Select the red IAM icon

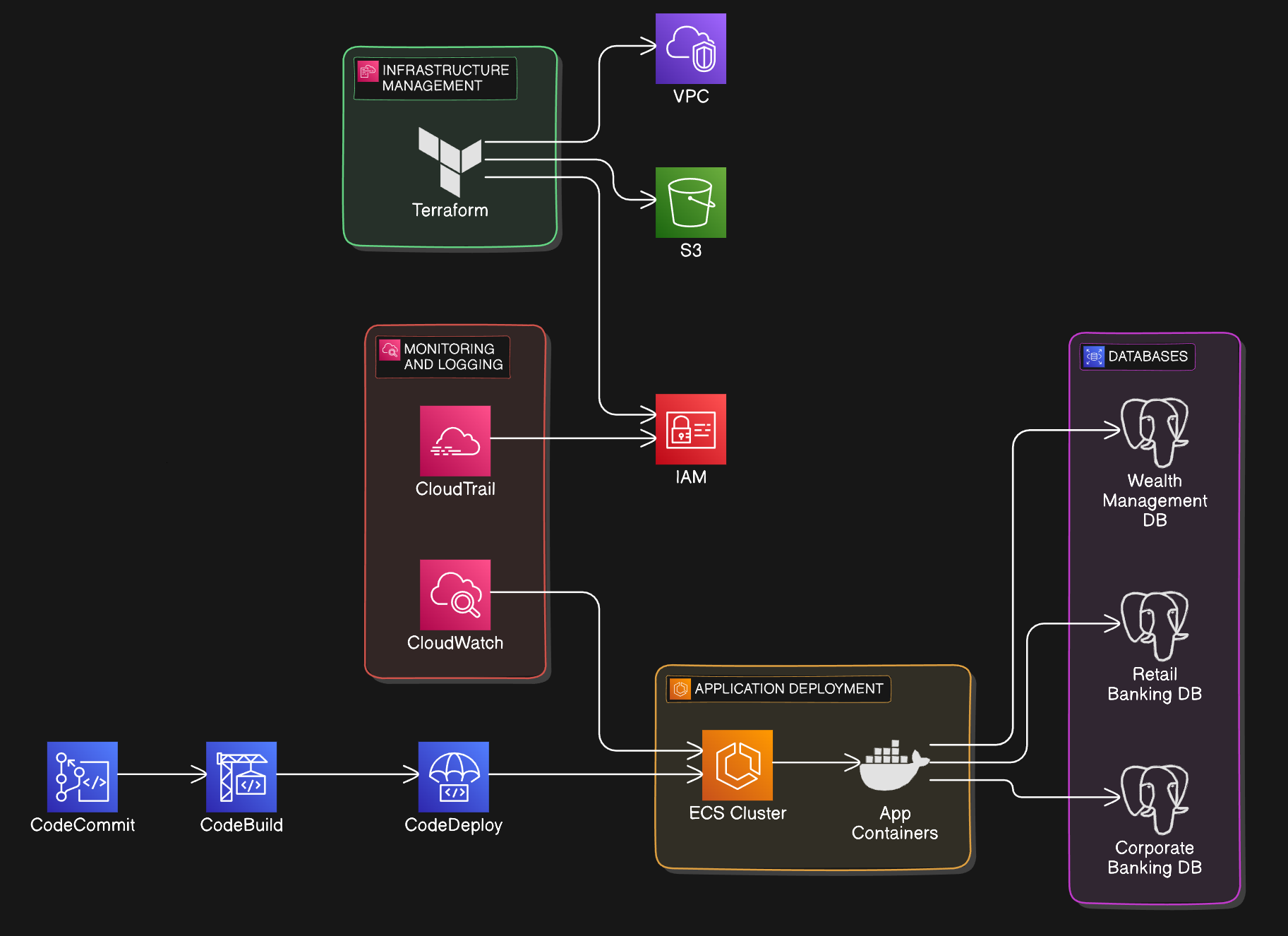click(x=691, y=429)
